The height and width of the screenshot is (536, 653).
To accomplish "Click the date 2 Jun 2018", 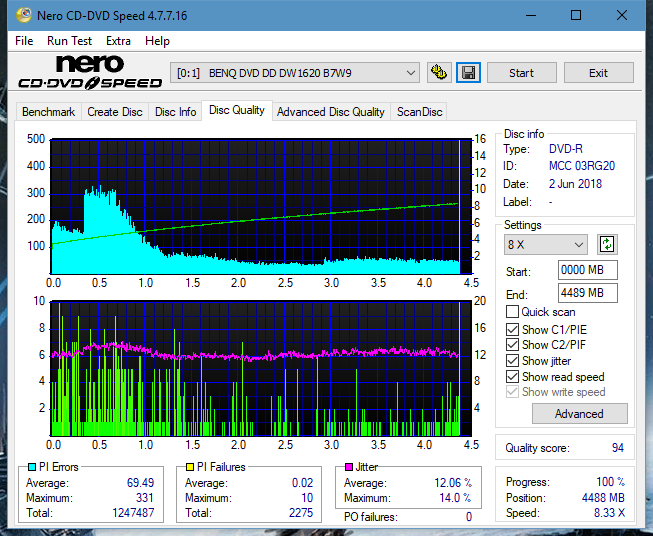I will coord(575,184).
